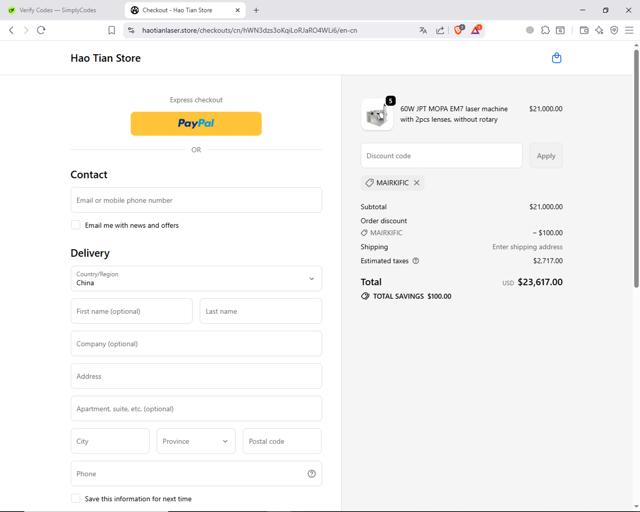Click the Brave Shields lion icon
640x512 pixels.
[x=459, y=30]
